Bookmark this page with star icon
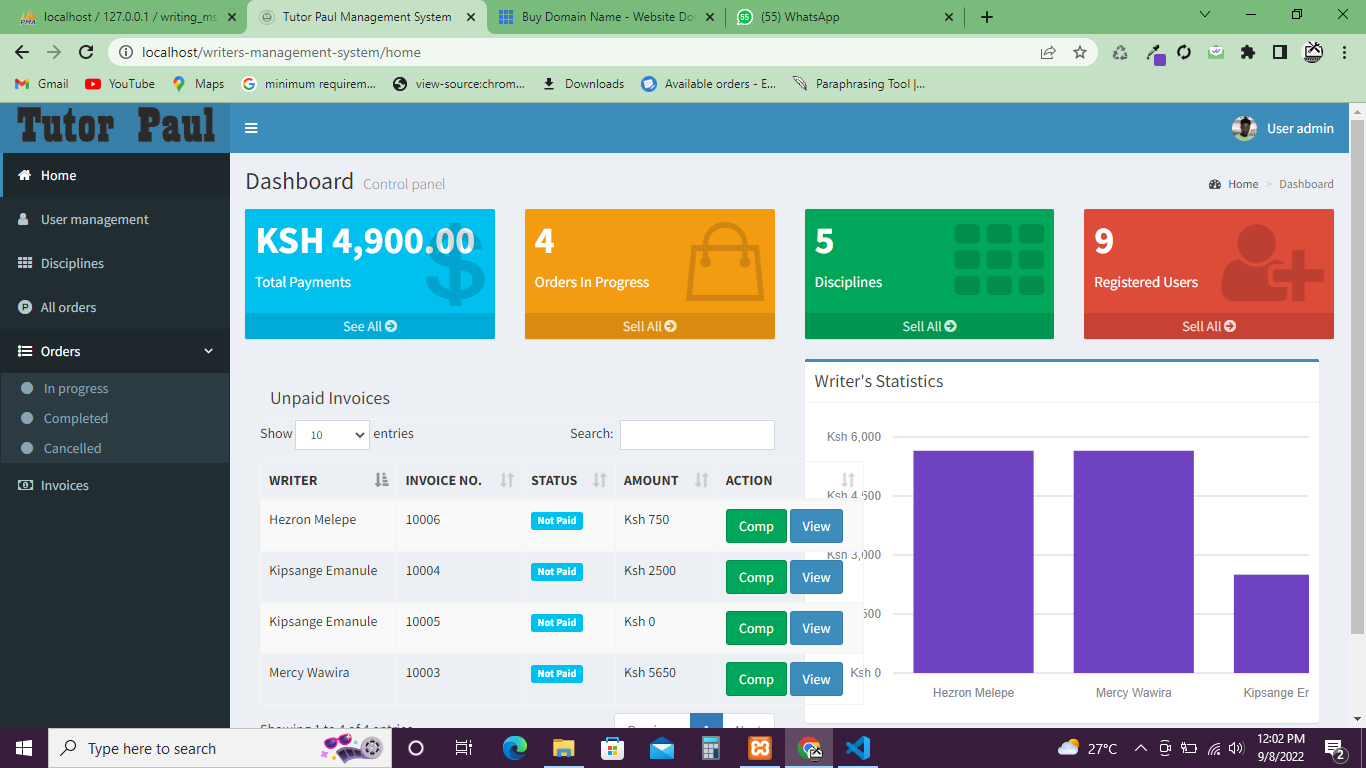This screenshot has width=1366, height=768. coord(1080,52)
